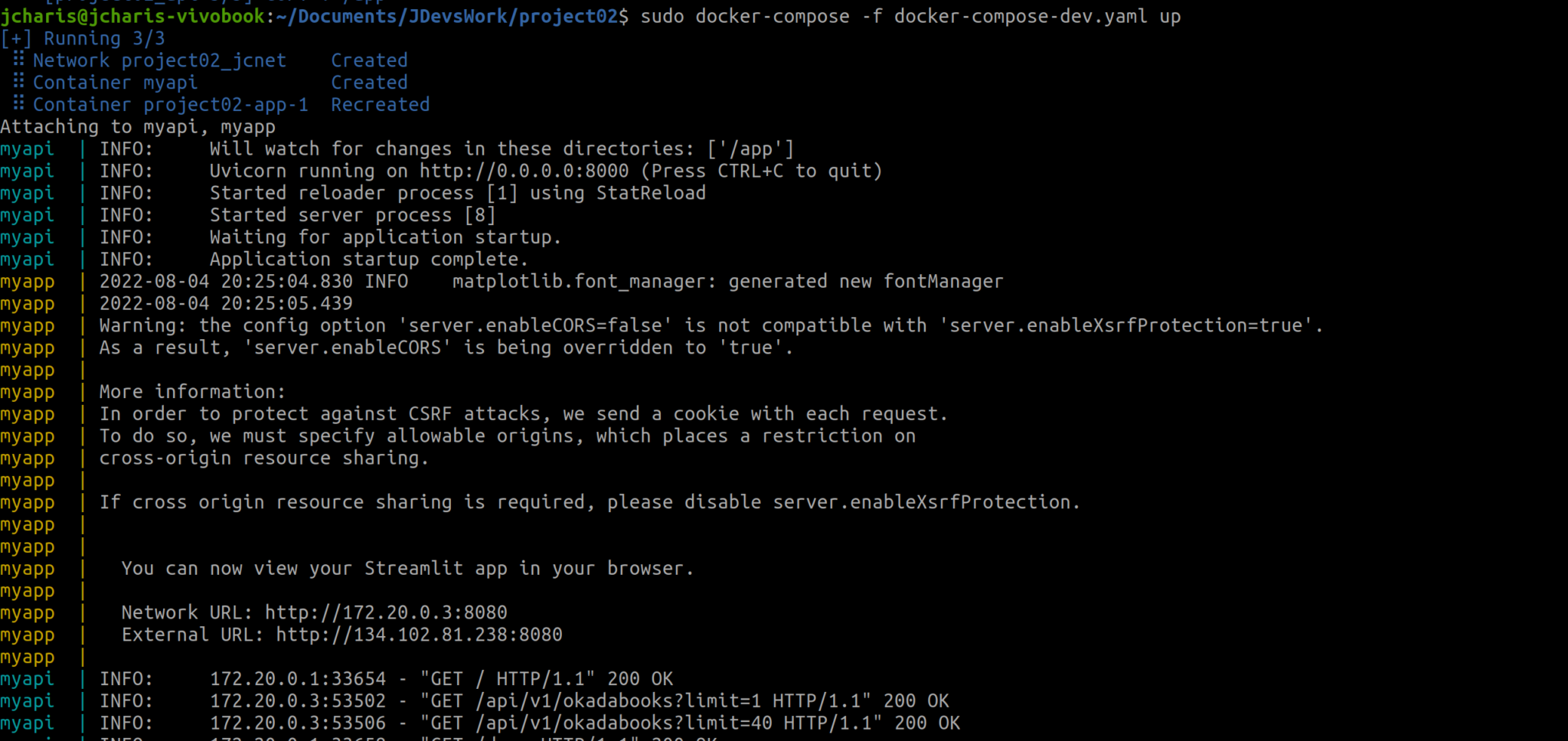Click the 'Application startup complete.' message
1568x741 pixels.
(369, 260)
